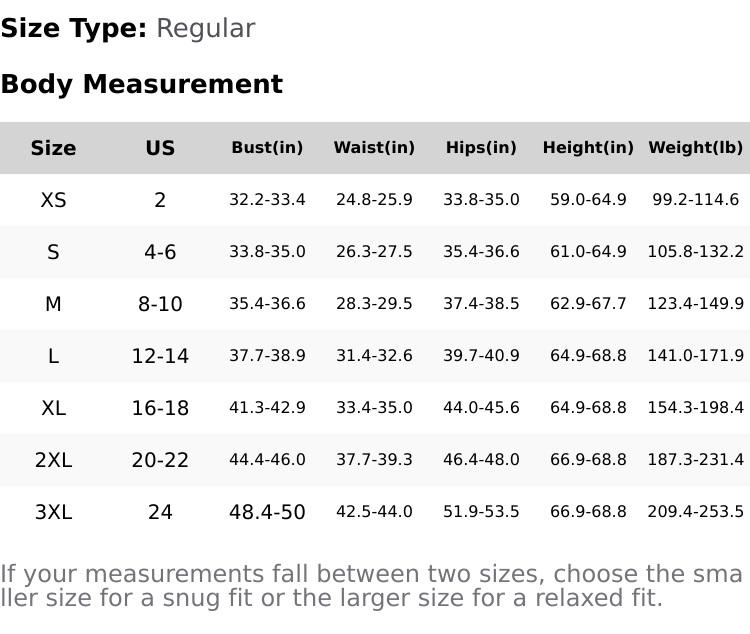Click the Height(in) column header

(588, 148)
